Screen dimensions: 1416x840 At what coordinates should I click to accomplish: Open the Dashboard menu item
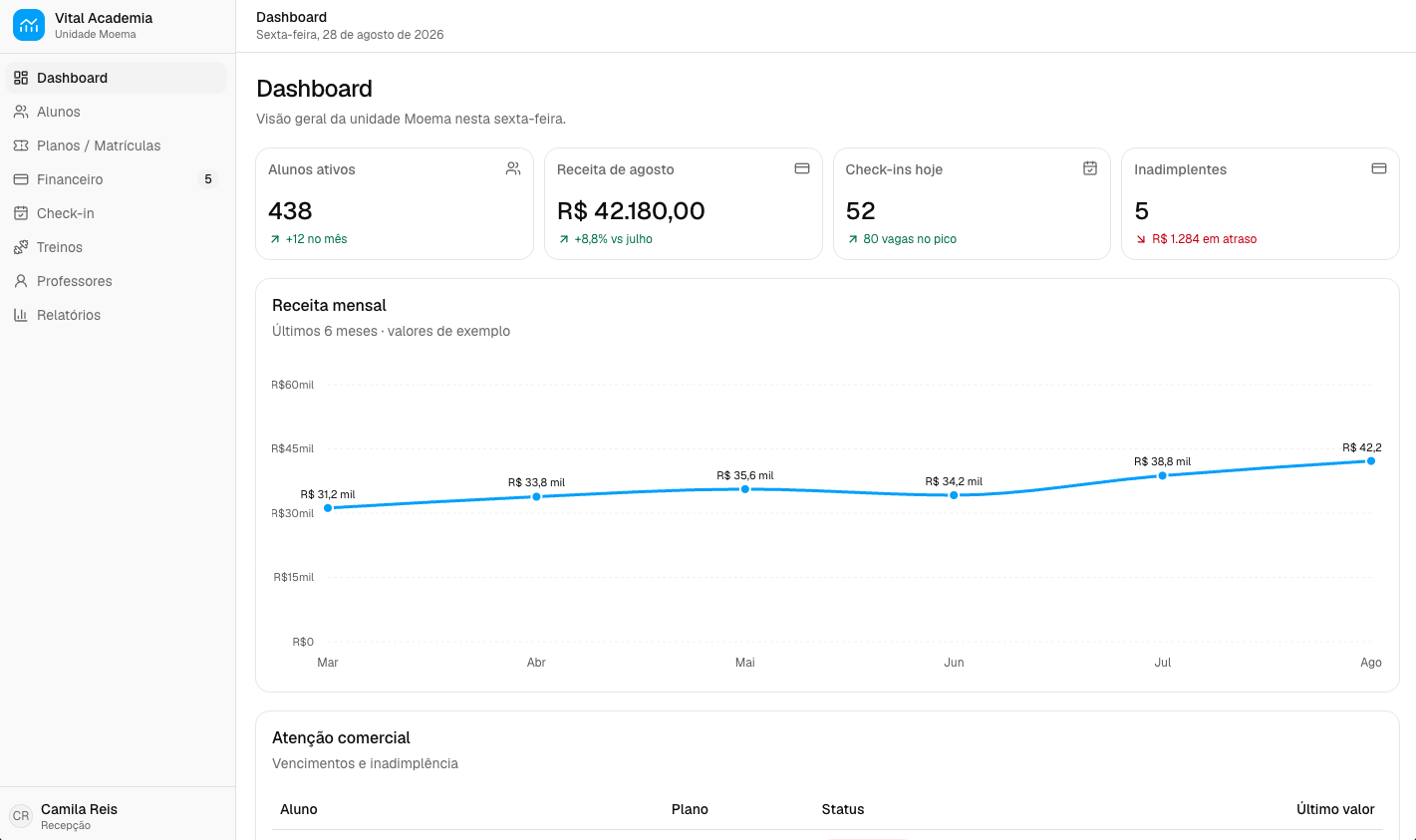point(117,78)
